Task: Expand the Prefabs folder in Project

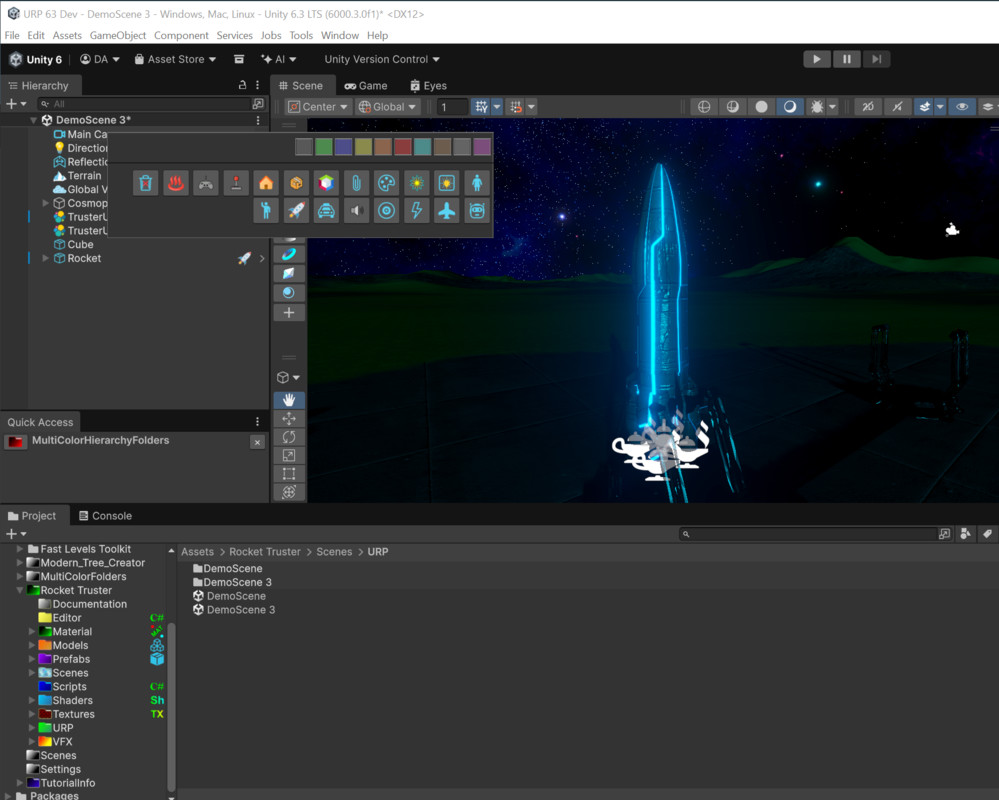Action: click(32, 659)
